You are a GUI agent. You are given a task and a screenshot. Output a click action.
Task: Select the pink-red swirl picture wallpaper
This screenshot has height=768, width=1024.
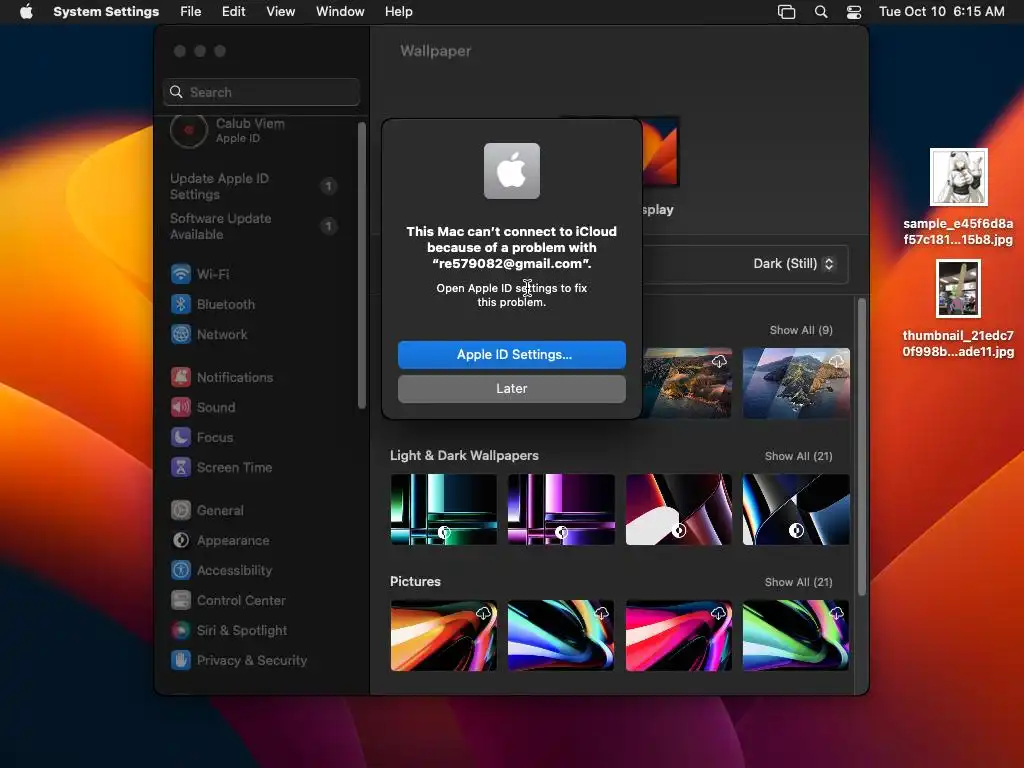(679, 635)
